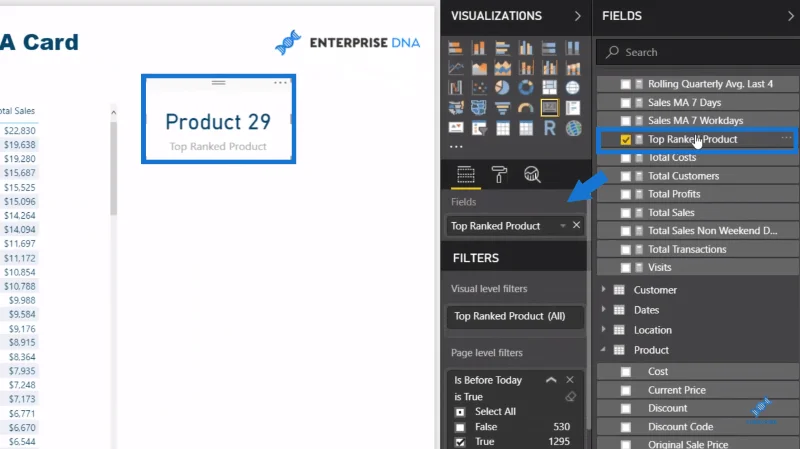This screenshot has height=449, width=800.
Task: Check the Visits measure
Action: (x=626, y=267)
